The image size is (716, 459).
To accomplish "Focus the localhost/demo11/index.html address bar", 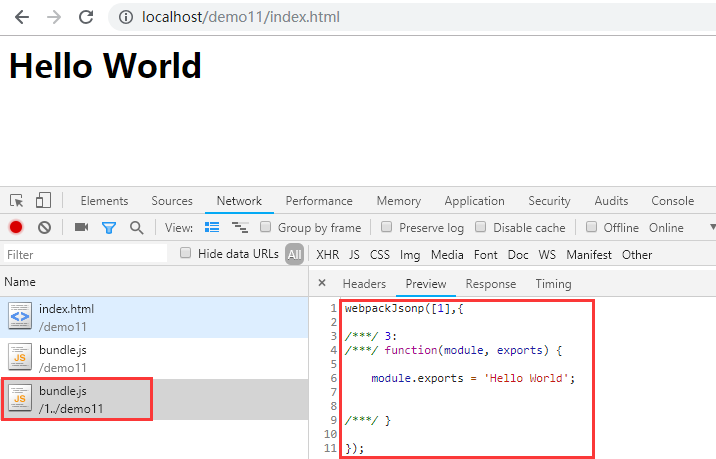I will coord(411,17).
